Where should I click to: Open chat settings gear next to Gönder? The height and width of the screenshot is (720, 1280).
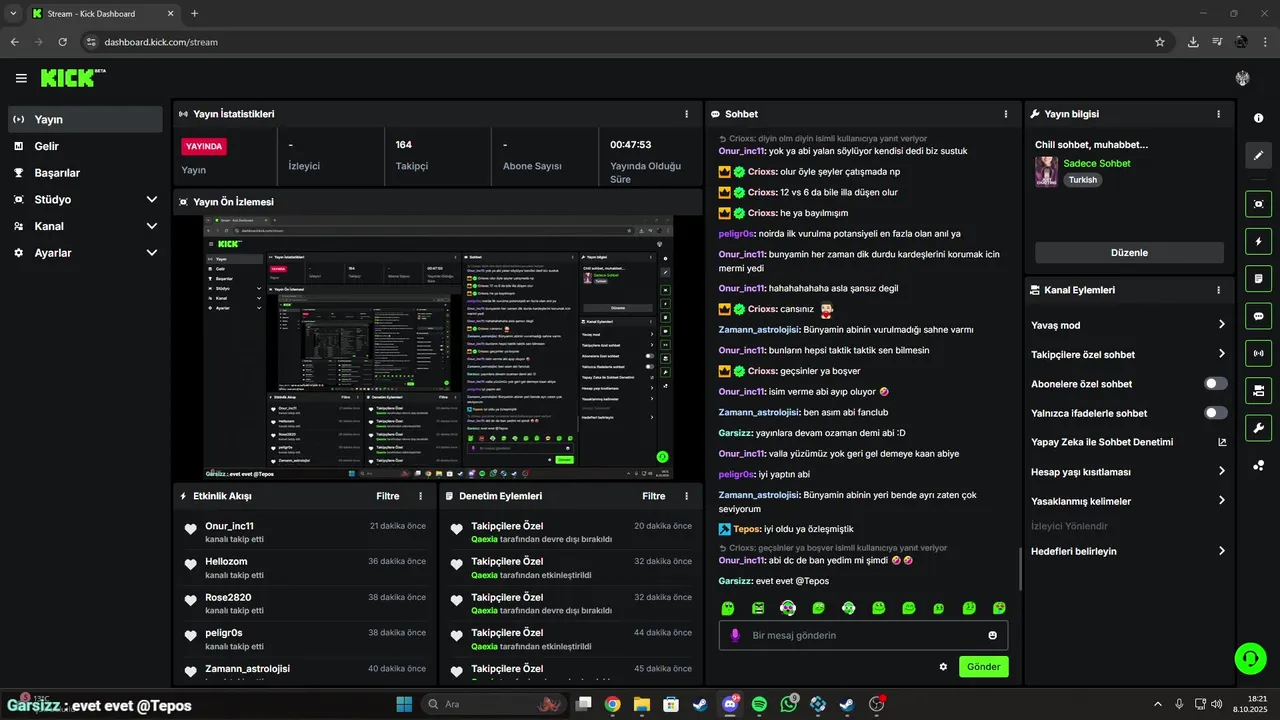pyautogui.click(x=943, y=667)
